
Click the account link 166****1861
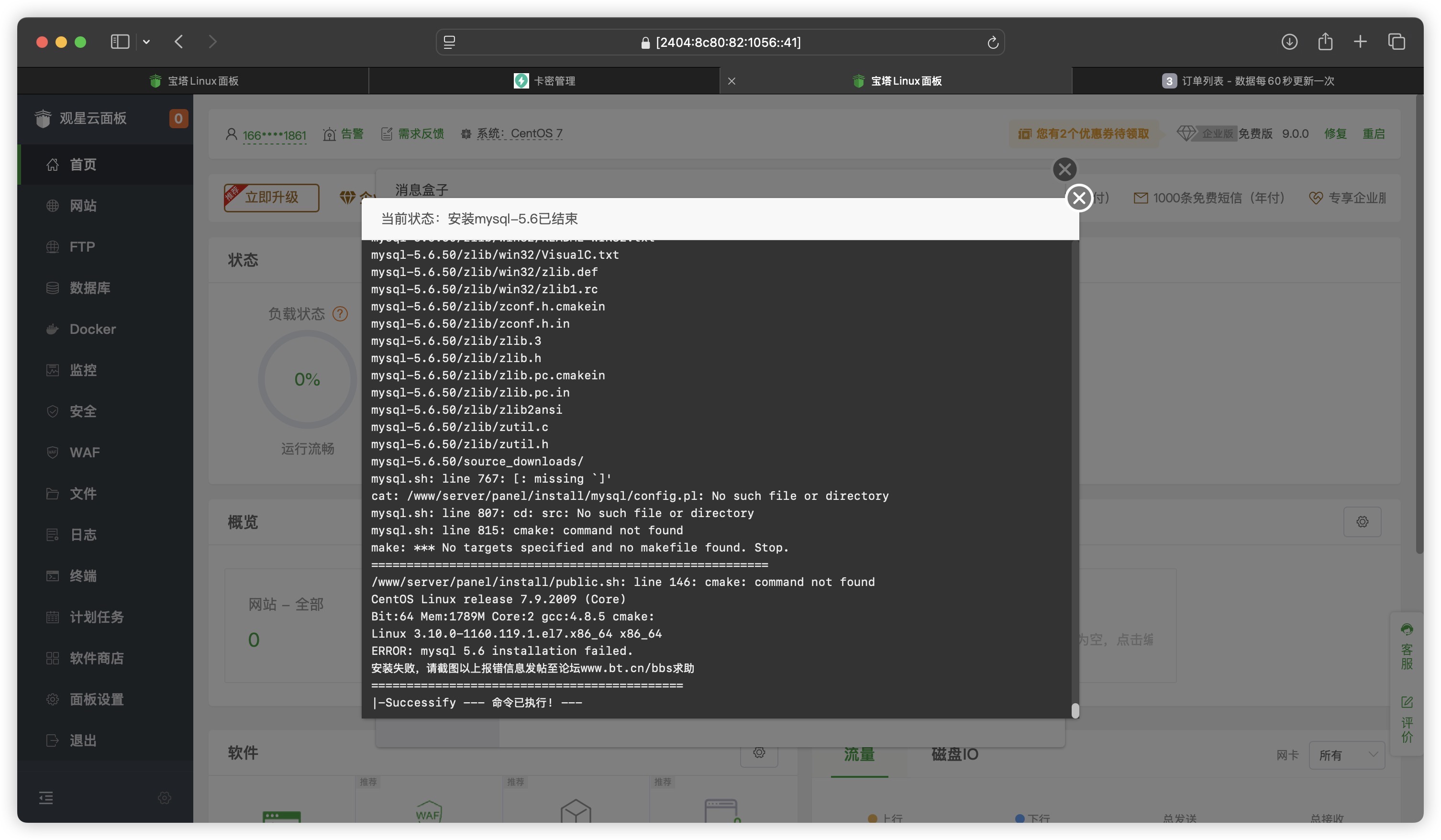(x=274, y=135)
